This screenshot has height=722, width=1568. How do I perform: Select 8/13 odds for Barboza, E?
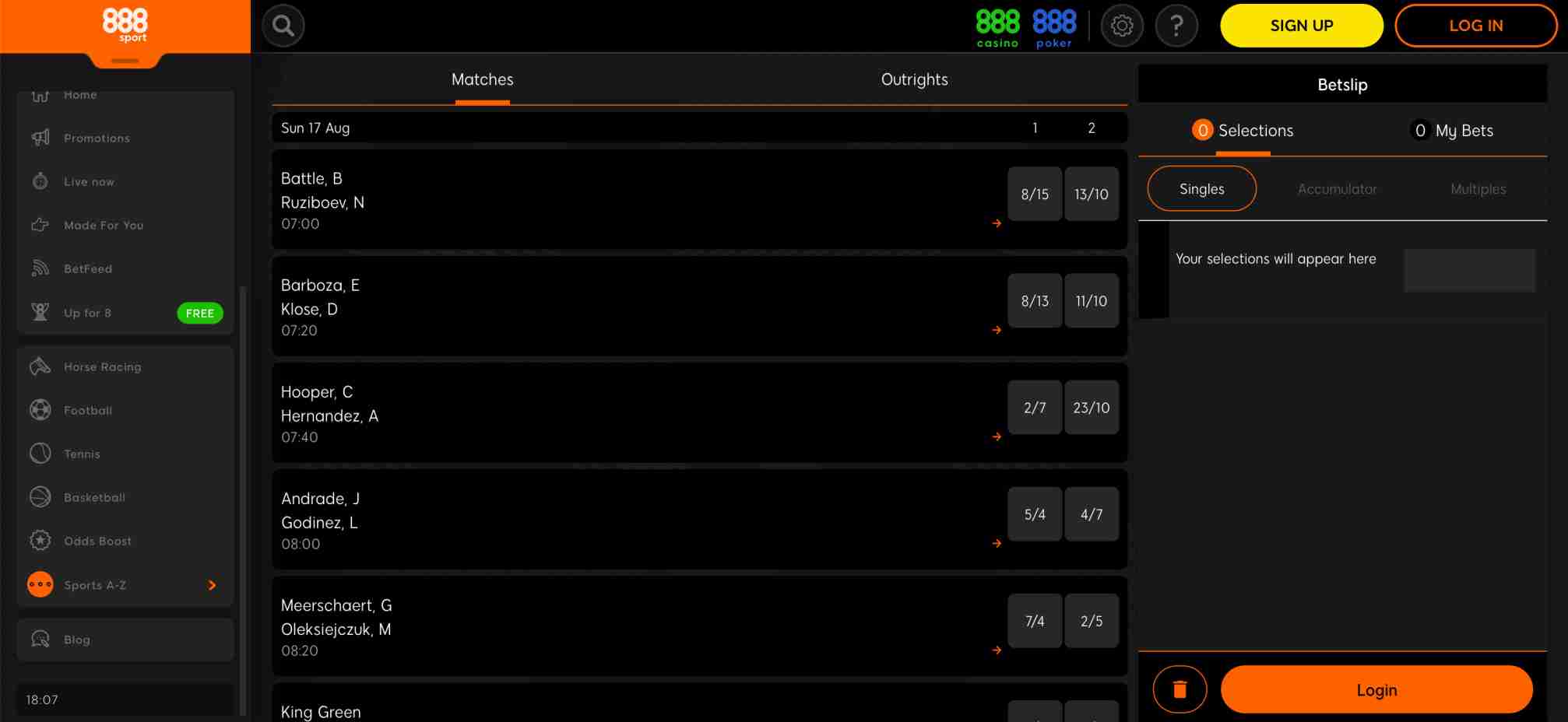point(1035,300)
